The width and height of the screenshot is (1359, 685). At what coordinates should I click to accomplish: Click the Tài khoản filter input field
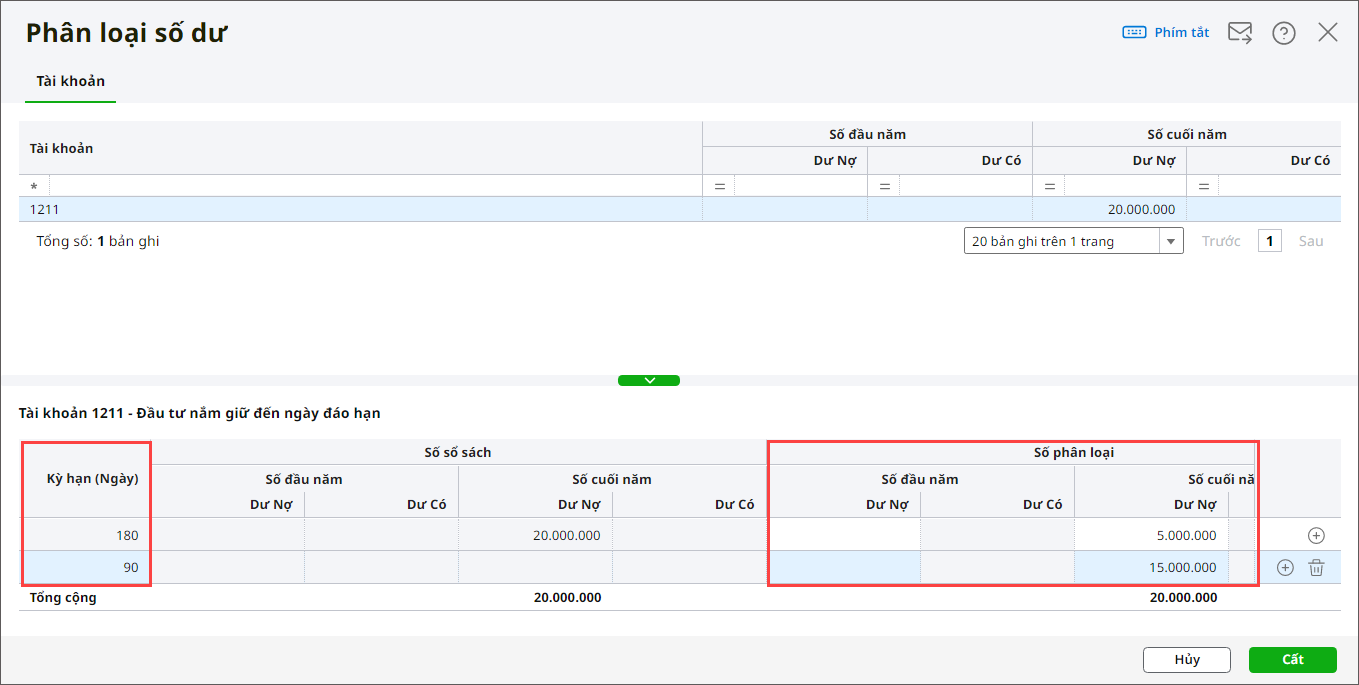[x=375, y=187]
